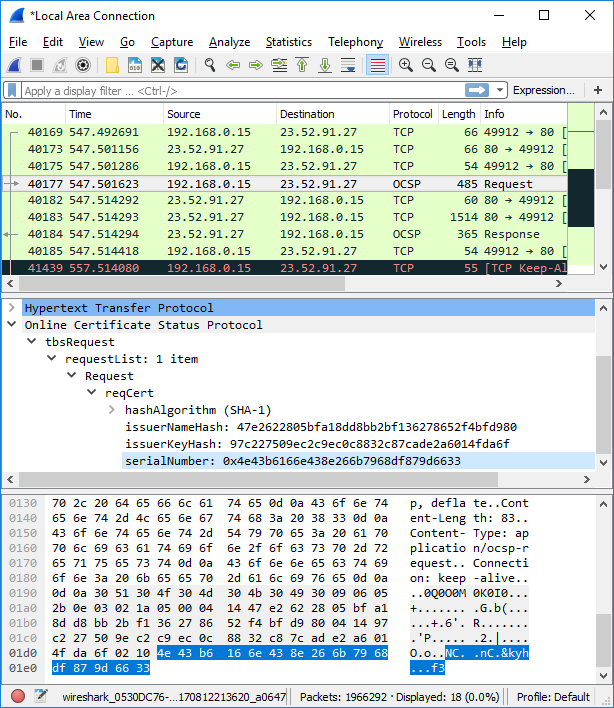
Task: Add a display filter button with plus
Action: click(598, 90)
